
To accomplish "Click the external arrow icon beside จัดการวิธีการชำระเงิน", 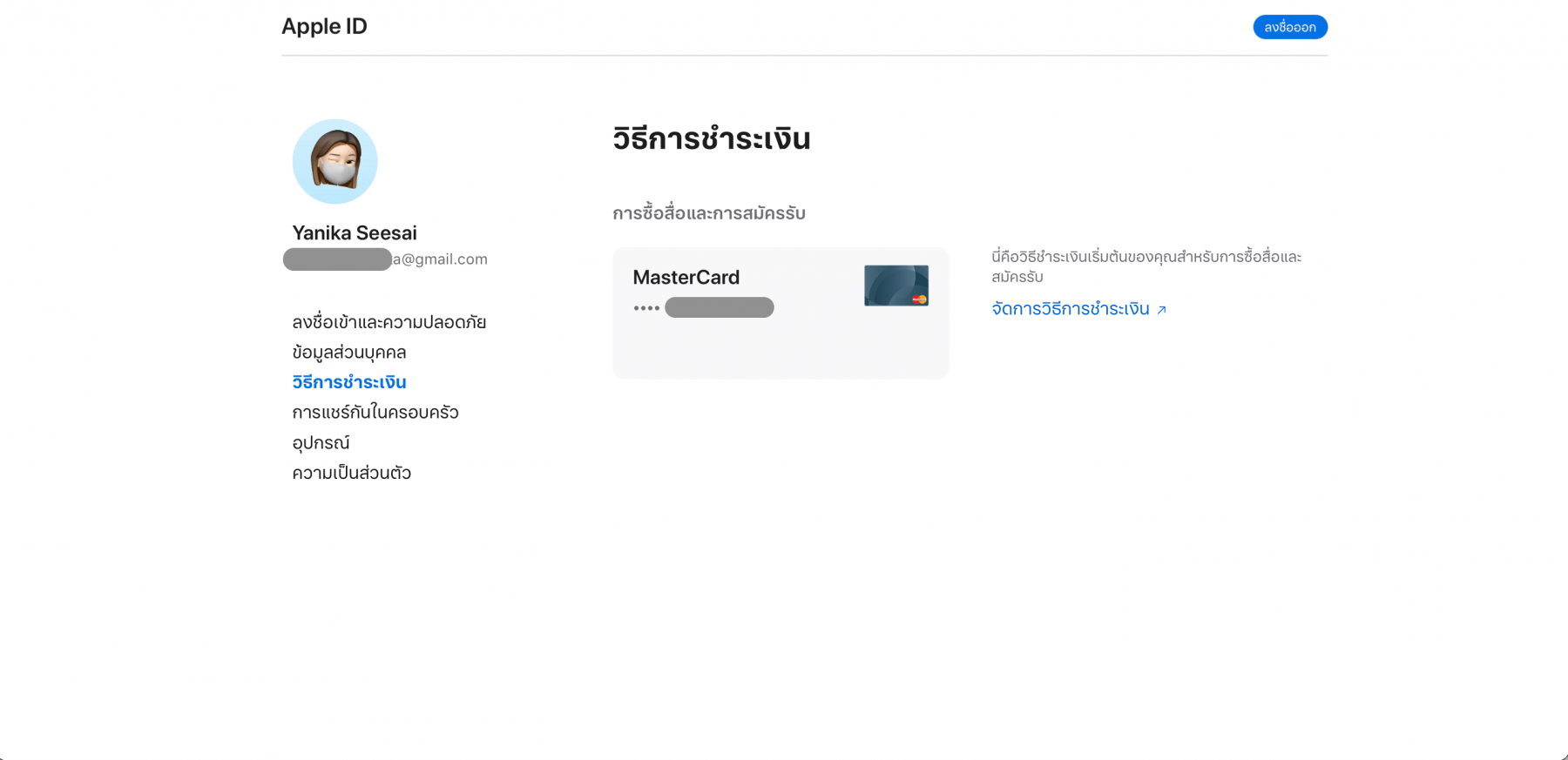I will click(1161, 310).
